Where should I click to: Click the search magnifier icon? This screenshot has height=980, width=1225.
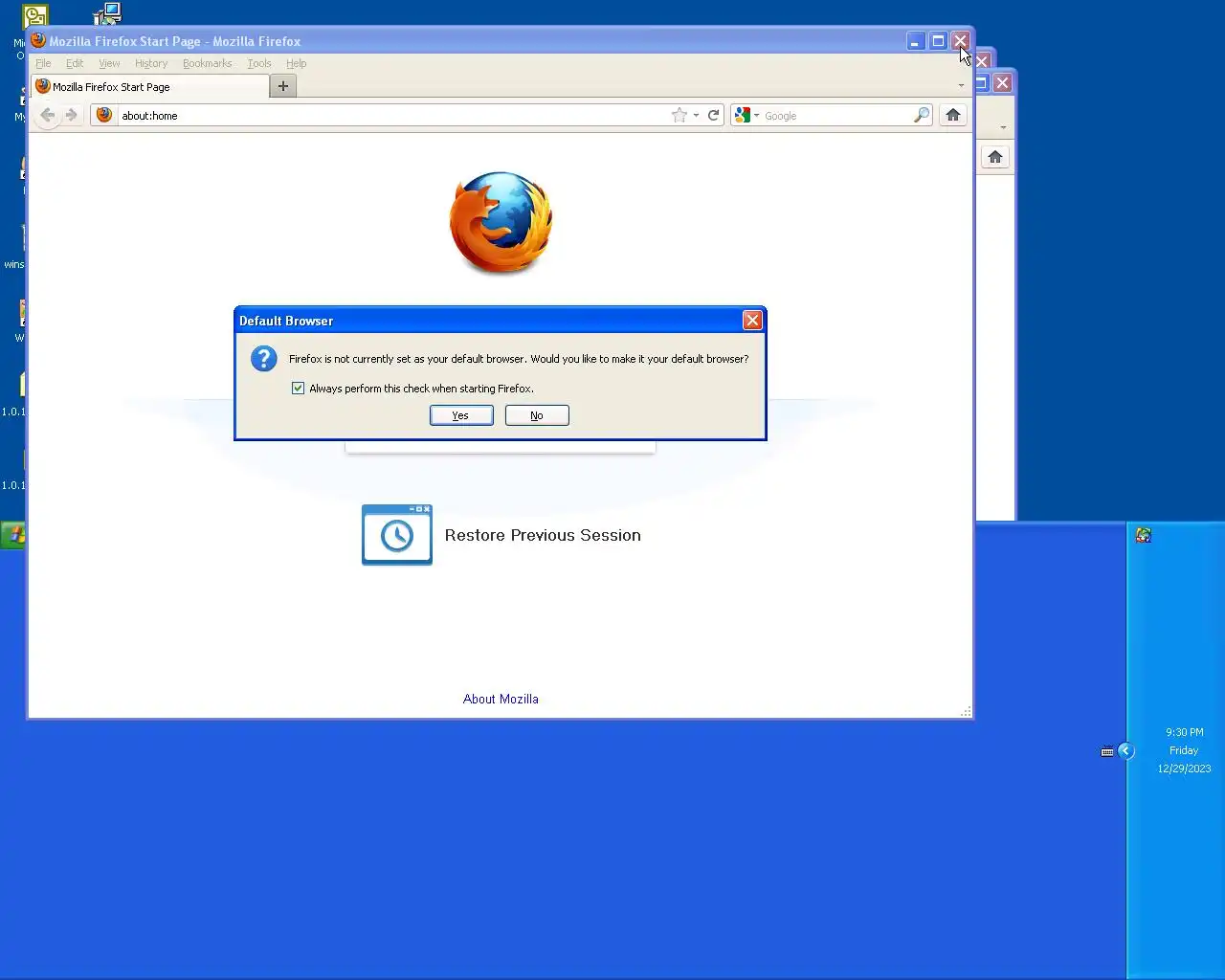pos(922,115)
